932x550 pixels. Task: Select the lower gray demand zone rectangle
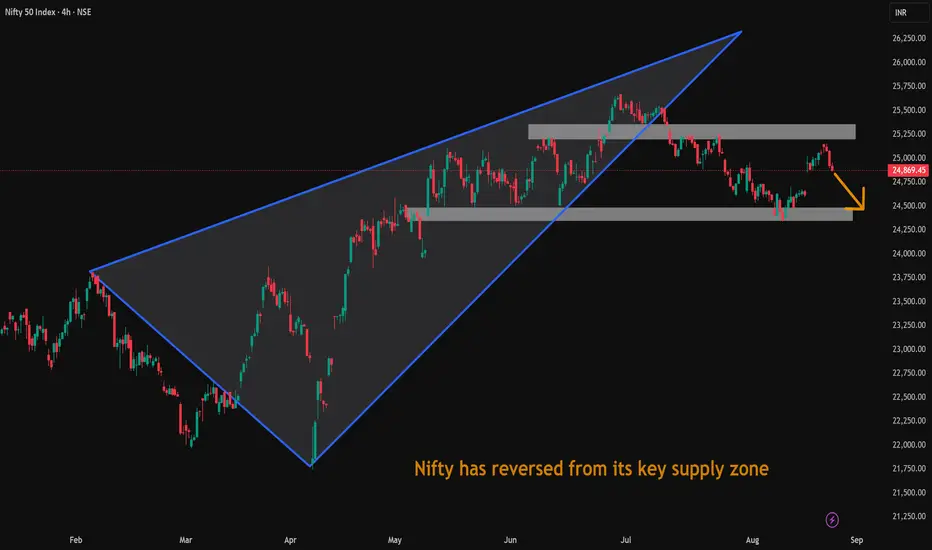629,214
